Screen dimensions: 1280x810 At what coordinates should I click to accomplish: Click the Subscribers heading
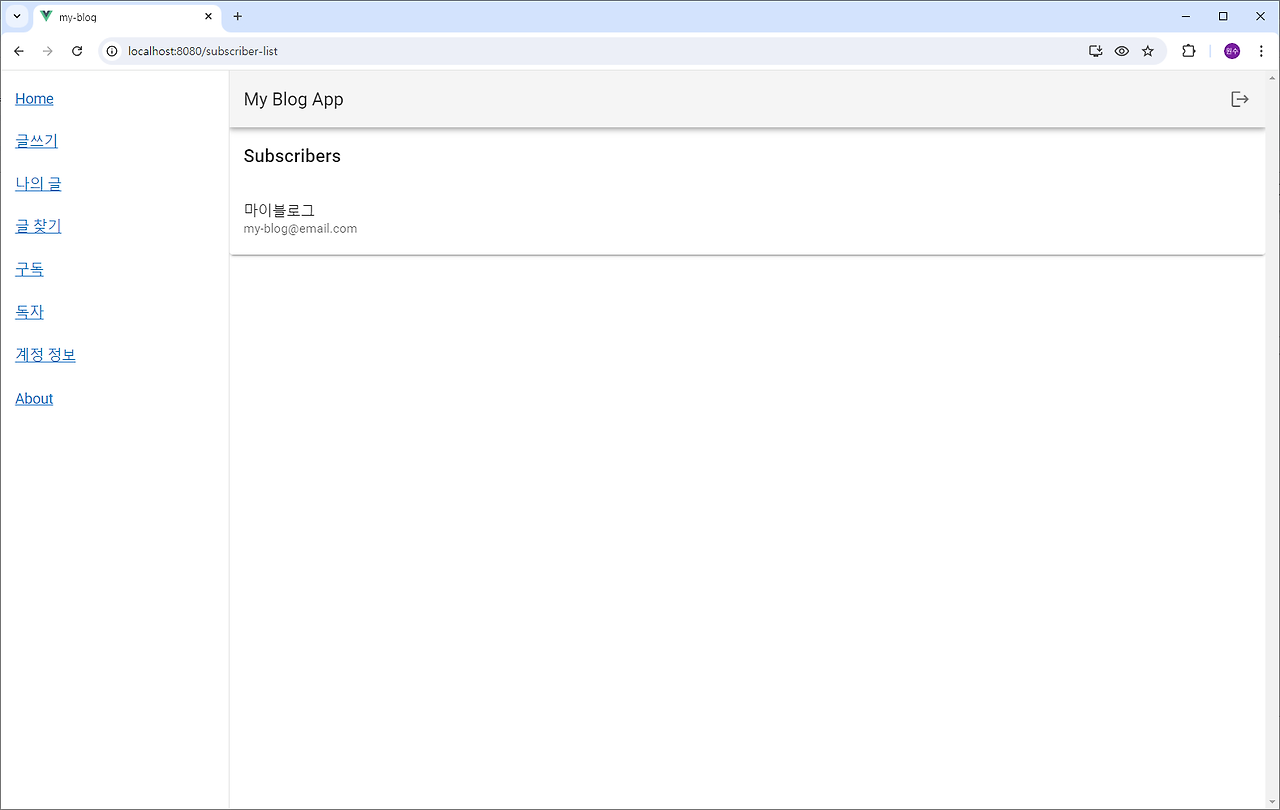tap(292, 156)
